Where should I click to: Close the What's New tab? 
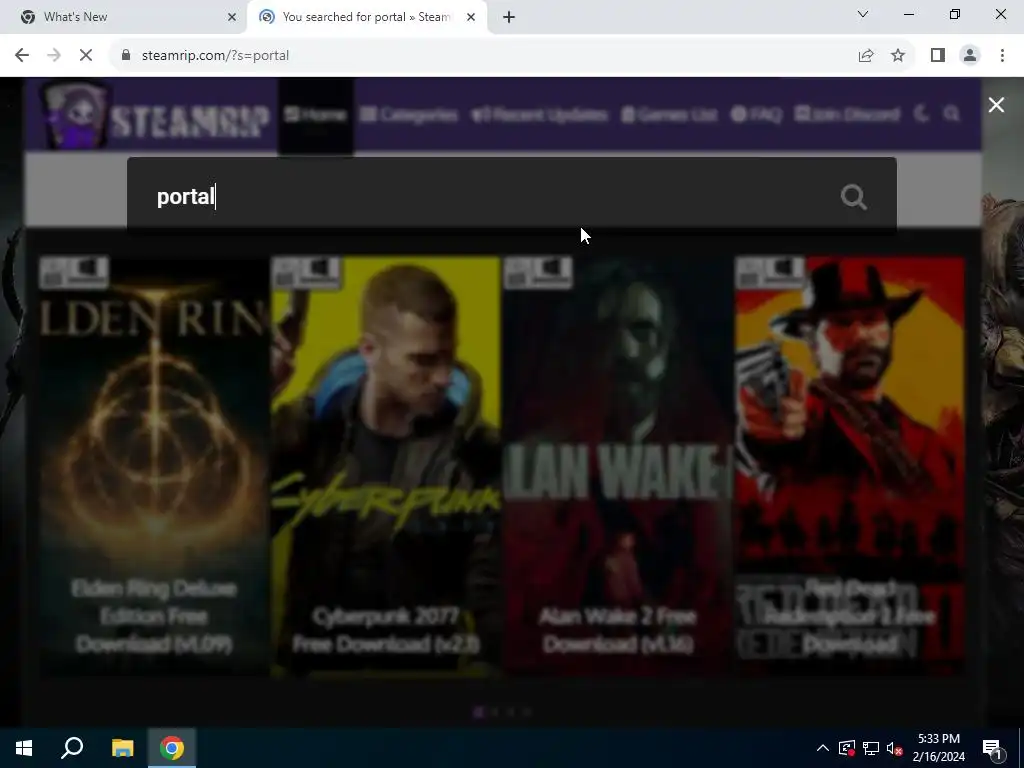[232, 17]
